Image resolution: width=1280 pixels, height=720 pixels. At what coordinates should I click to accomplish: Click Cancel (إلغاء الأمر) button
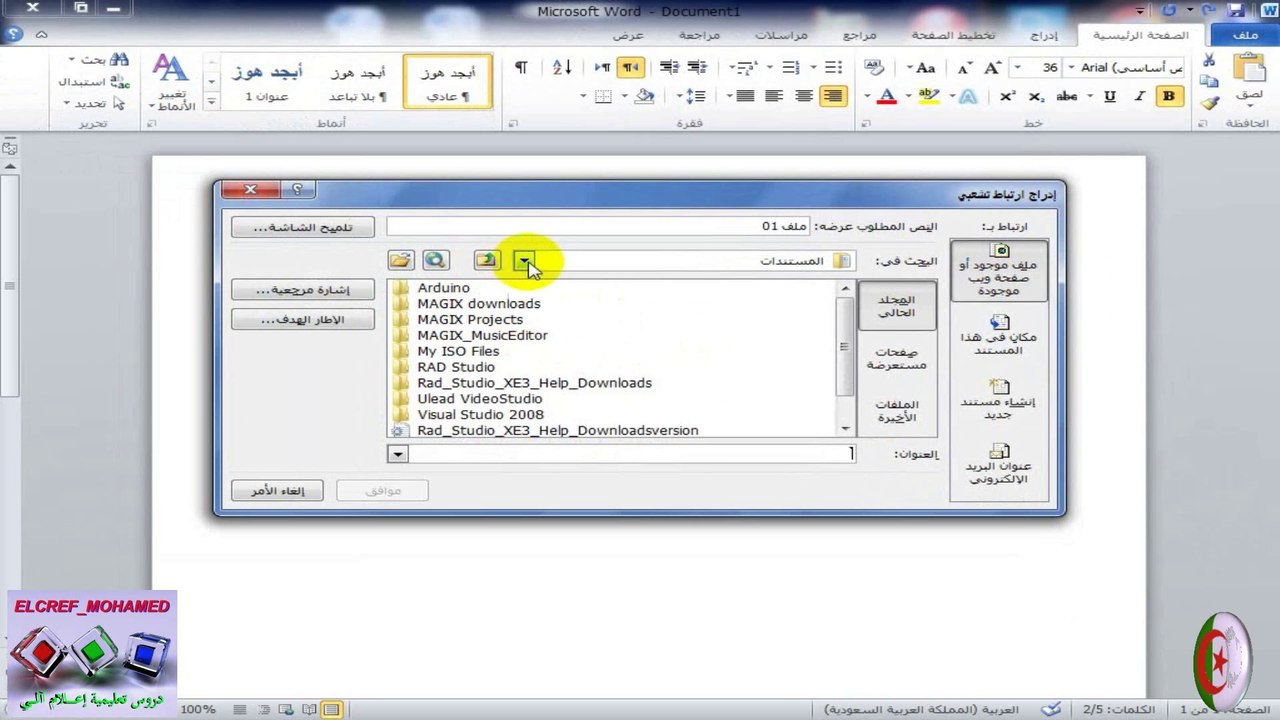(277, 491)
